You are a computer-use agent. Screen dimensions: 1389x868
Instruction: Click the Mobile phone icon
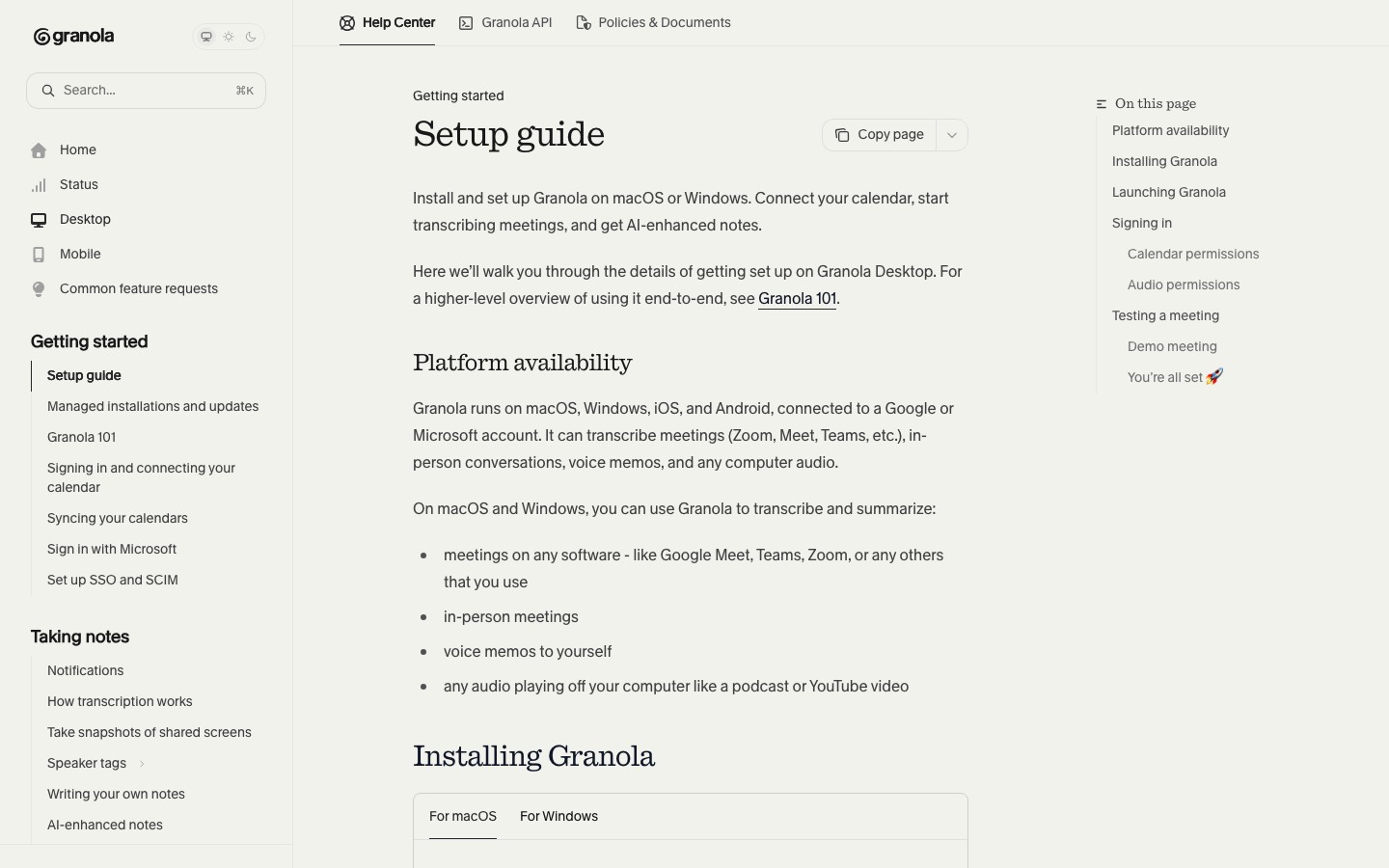(39, 255)
